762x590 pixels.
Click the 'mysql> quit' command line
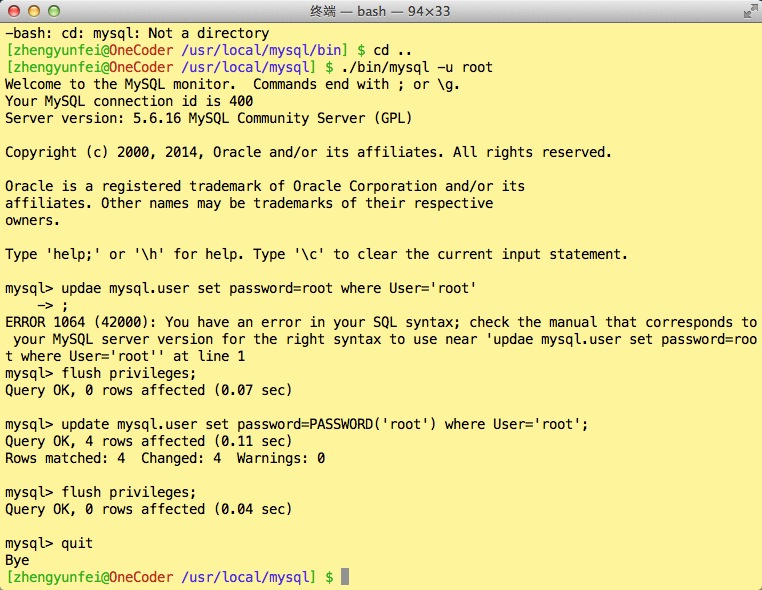(x=49, y=543)
